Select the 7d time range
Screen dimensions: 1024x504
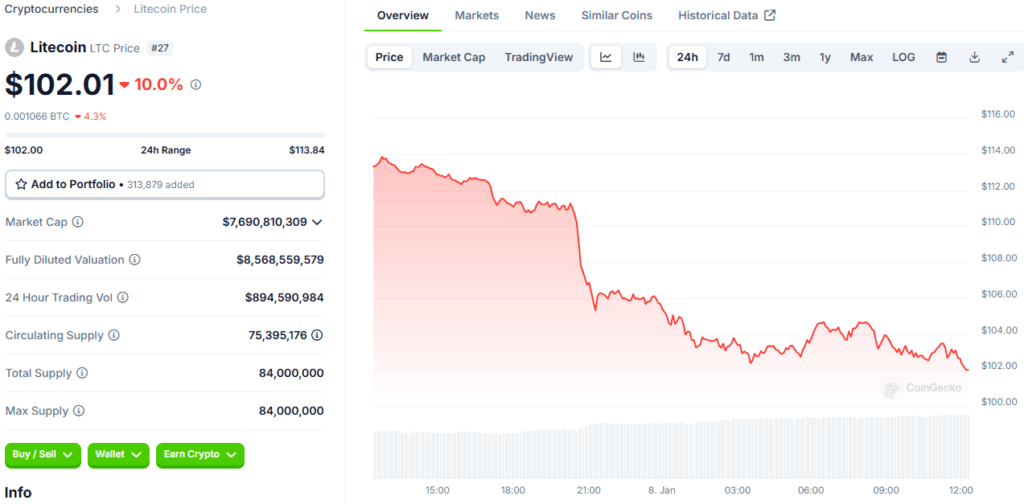(x=724, y=57)
